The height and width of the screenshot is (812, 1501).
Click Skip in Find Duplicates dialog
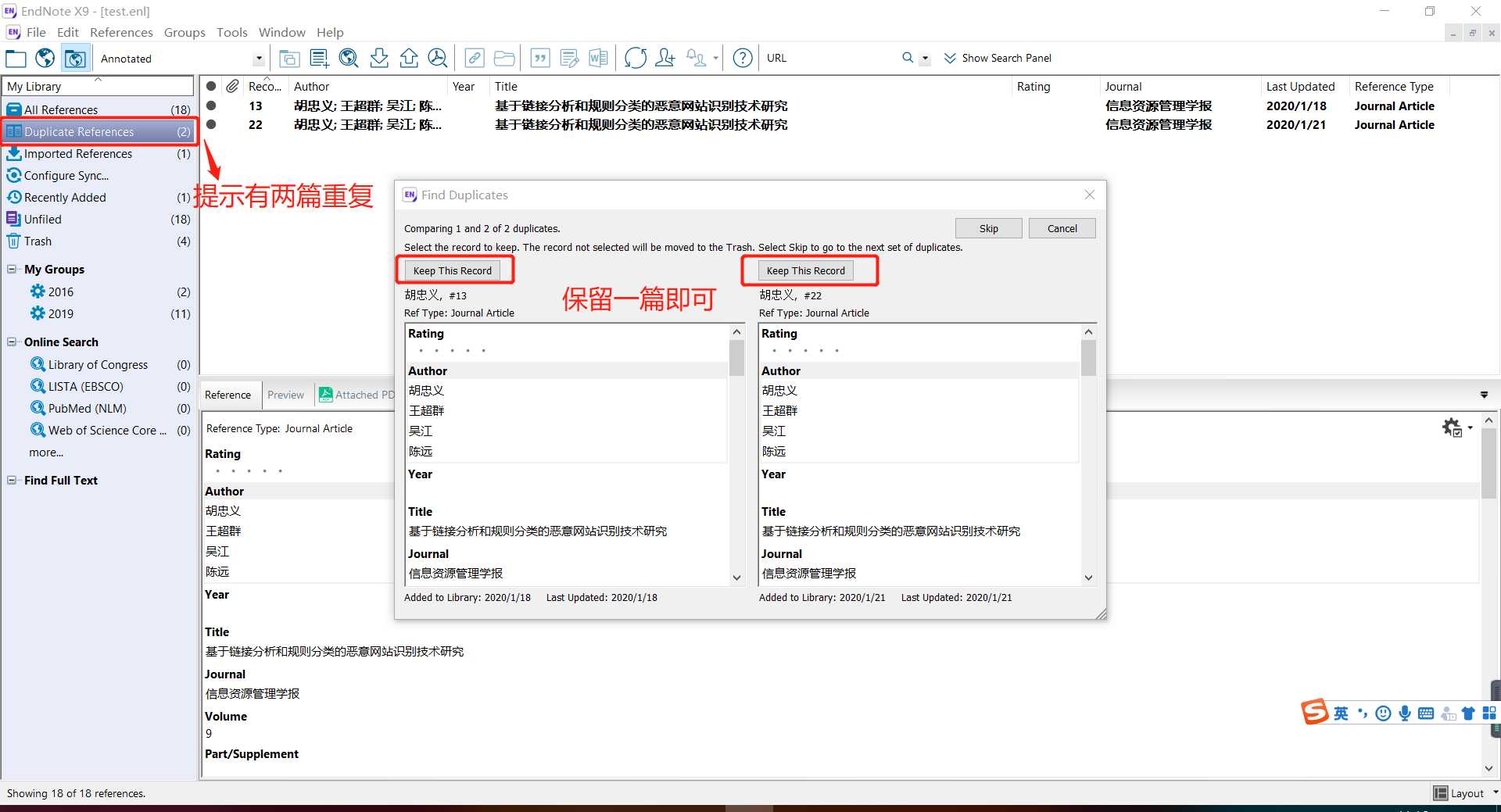click(988, 228)
